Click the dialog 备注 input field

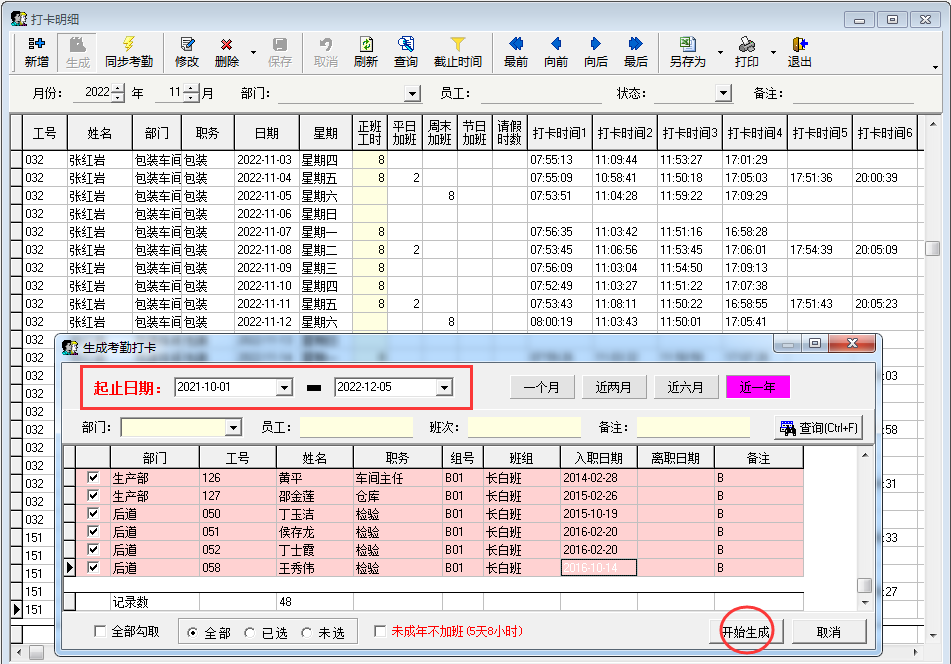tap(693, 428)
